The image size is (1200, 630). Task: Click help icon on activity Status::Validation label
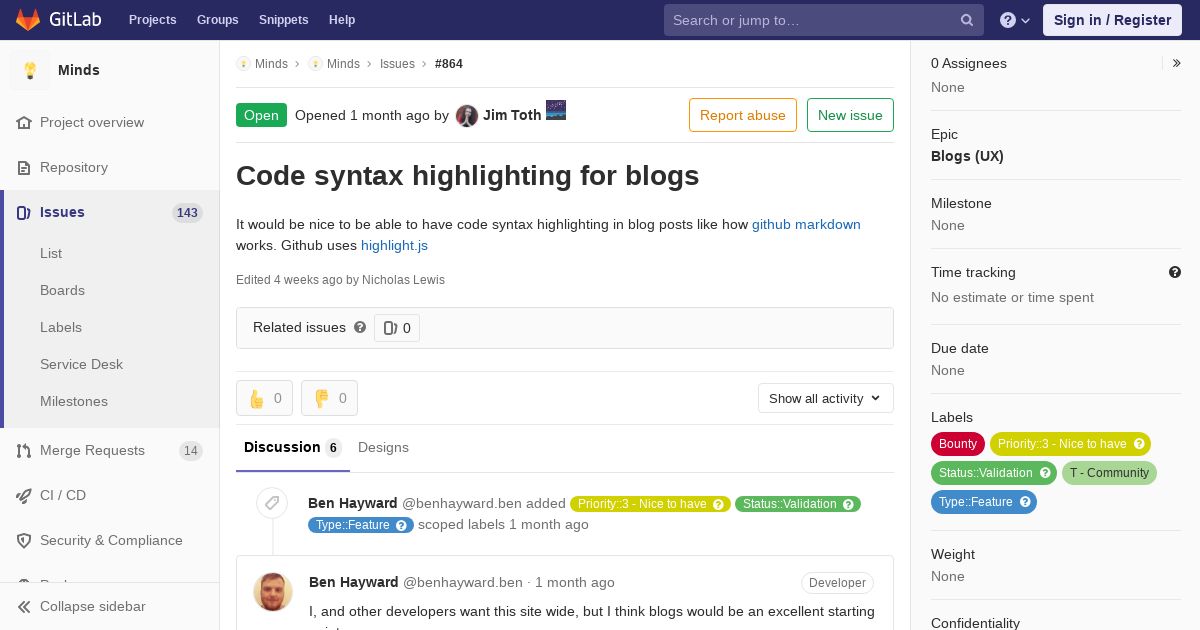[849, 504]
